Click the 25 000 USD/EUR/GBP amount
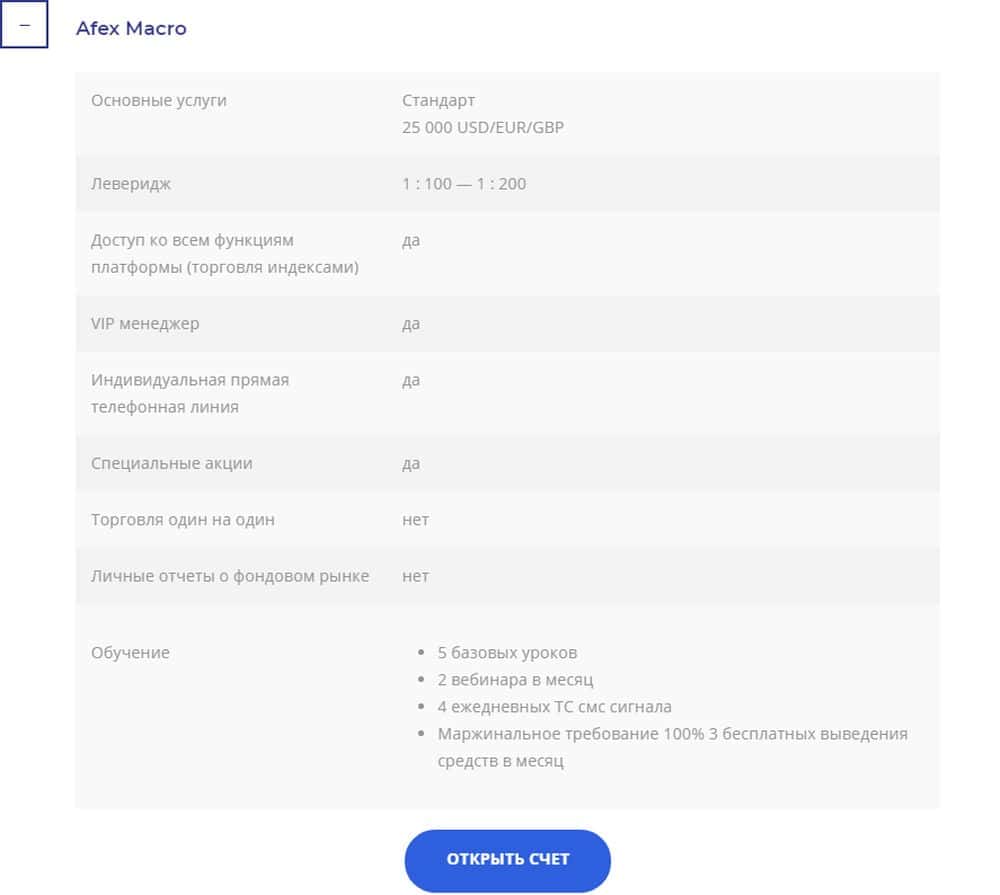 click(483, 128)
